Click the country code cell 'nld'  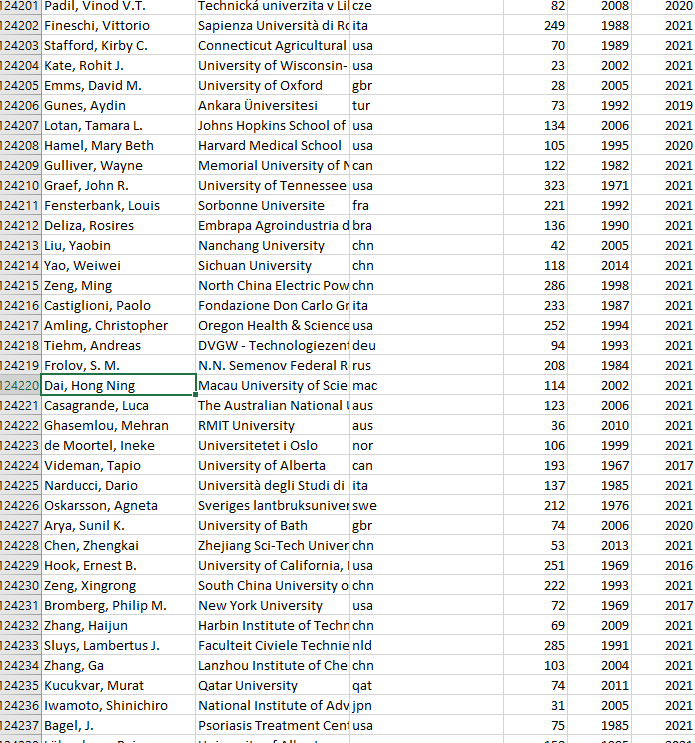(426, 645)
